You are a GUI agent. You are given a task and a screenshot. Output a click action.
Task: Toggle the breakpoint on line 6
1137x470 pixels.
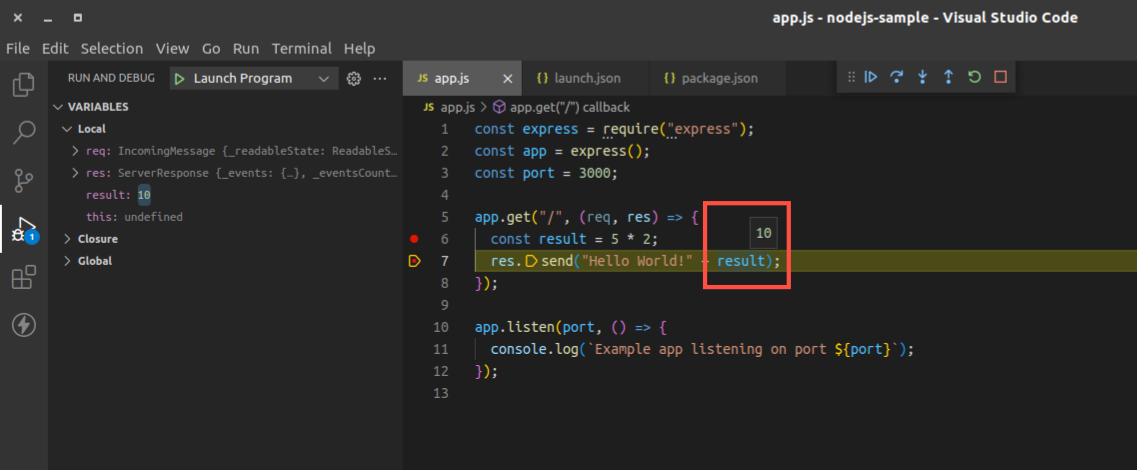(x=414, y=239)
